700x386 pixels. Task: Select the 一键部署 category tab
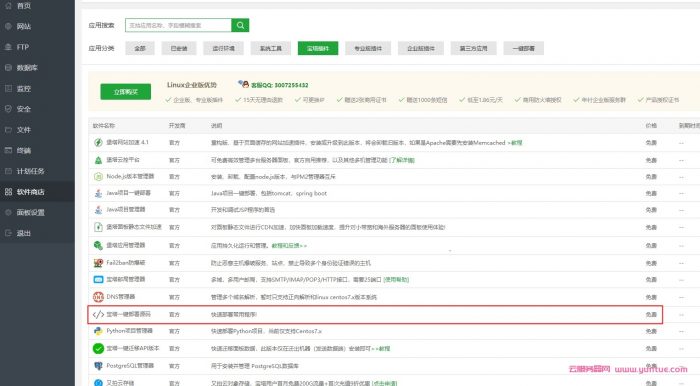[524, 48]
